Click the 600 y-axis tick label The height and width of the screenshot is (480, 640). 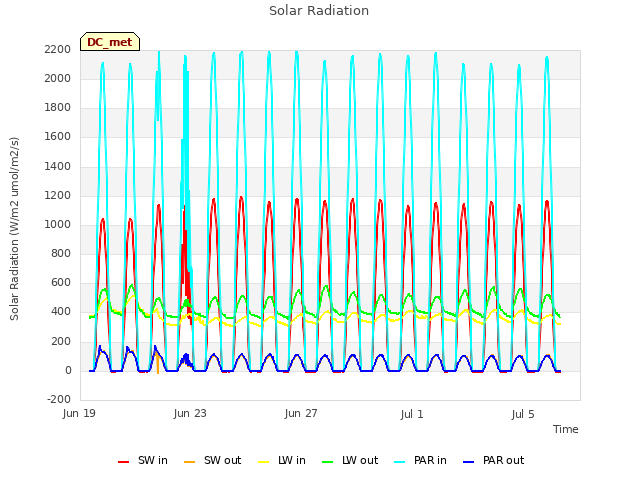[61, 283]
